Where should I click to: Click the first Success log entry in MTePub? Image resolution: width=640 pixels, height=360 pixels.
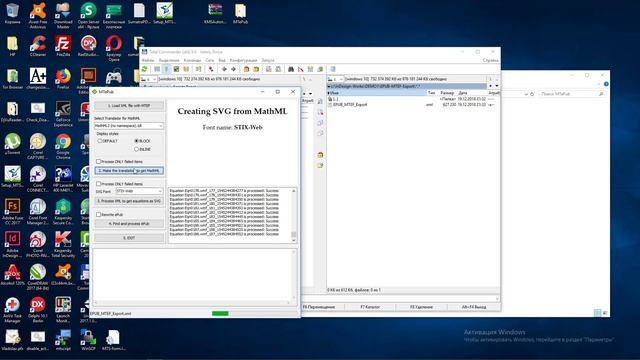pos(224,191)
